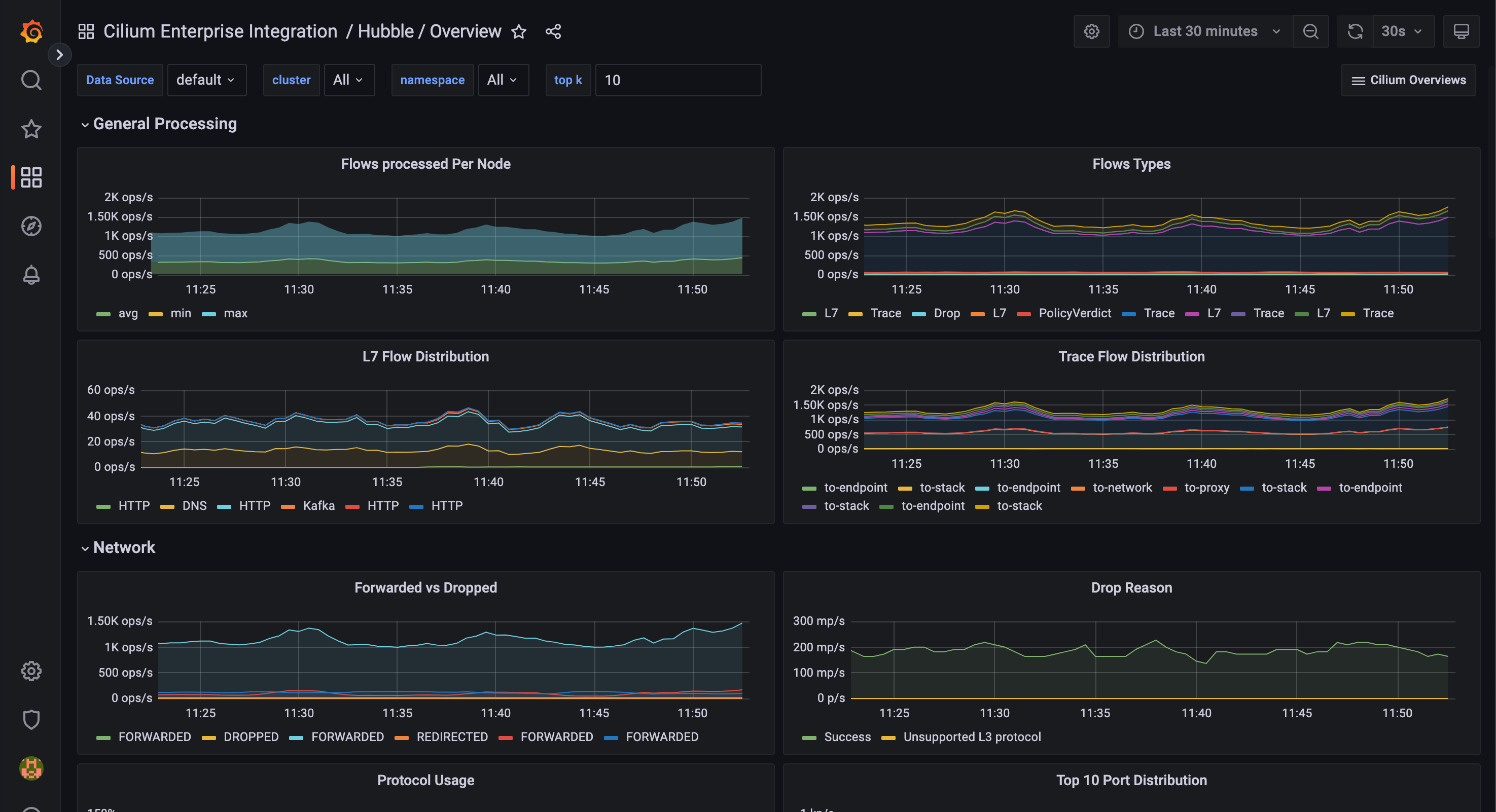The width and height of the screenshot is (1496, 812).
Task: Click the Drop Reason panel title
Action: pyautogui.click(x=1131, y=587)
